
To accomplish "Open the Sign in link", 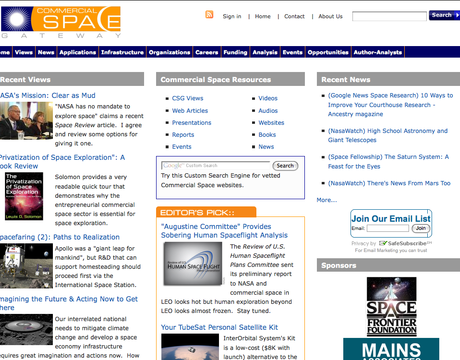I will tap(232, 16).
